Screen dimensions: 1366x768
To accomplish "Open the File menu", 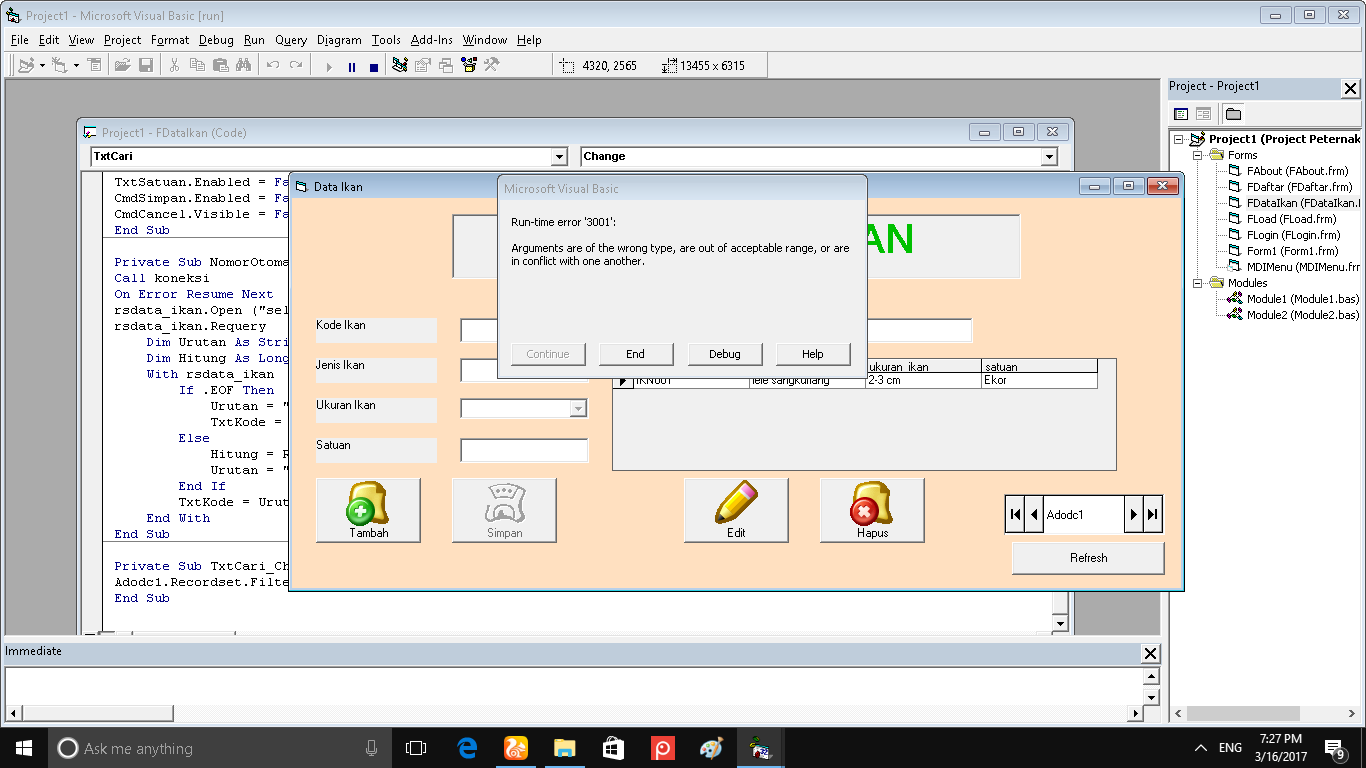I will [20, 40].
